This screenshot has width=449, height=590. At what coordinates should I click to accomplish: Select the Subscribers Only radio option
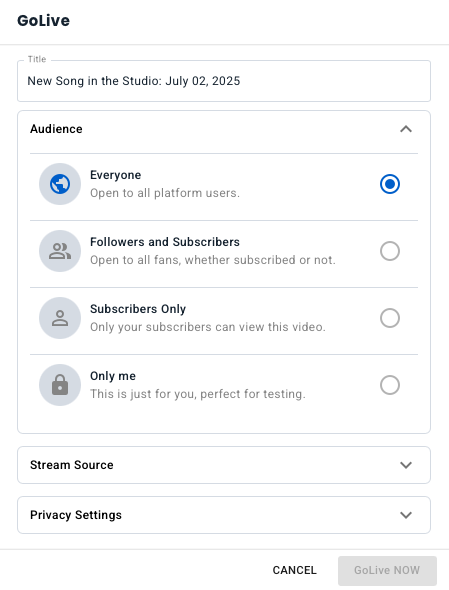tap(390, 318)
